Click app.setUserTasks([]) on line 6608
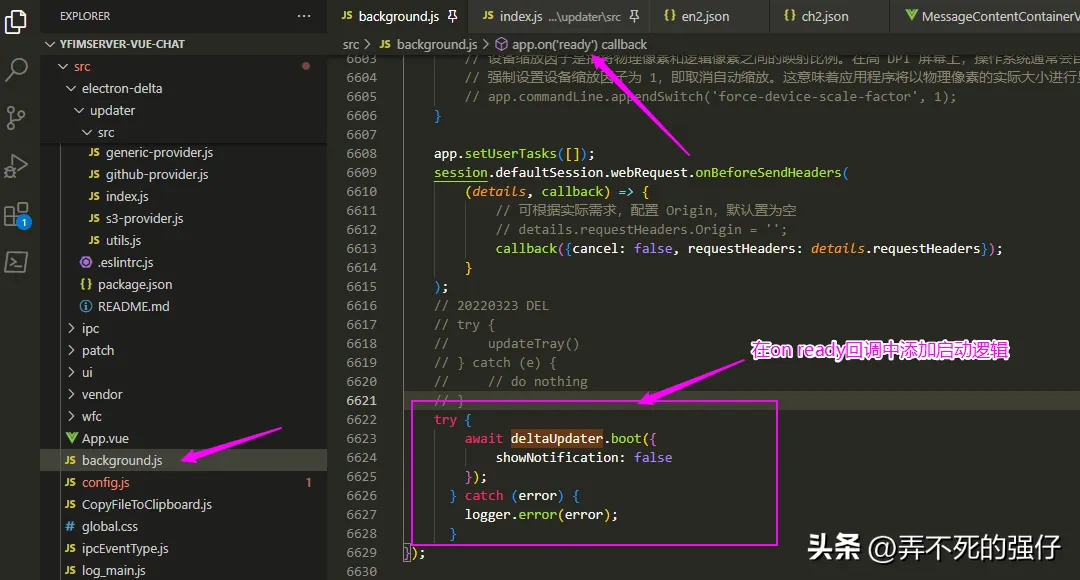The width and height of the screenshot is (1080, 580). tap(514, 154)
